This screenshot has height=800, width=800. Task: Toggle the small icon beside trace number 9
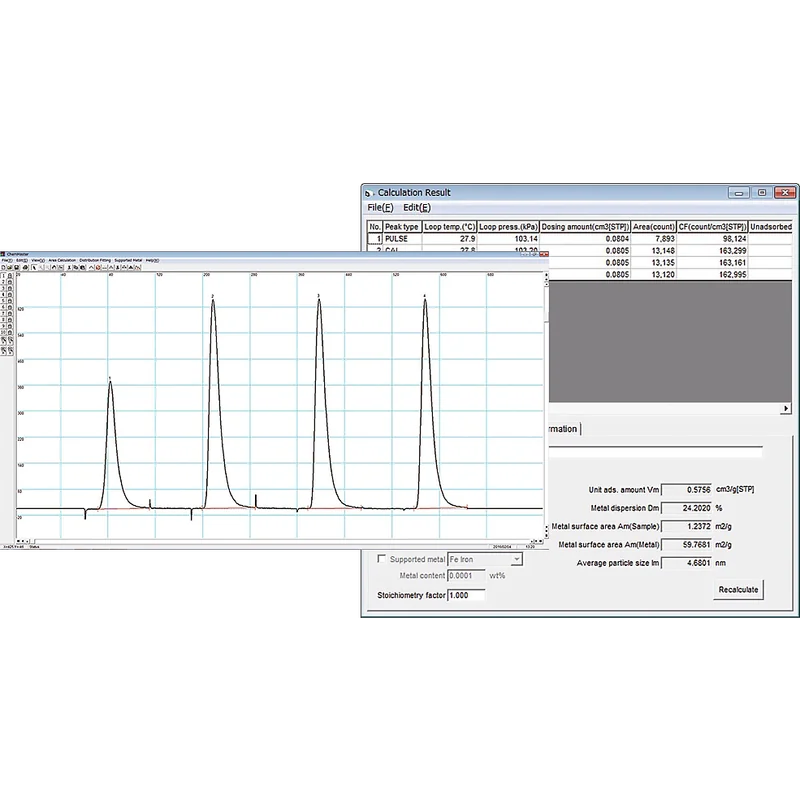click(x=10, y=326)
